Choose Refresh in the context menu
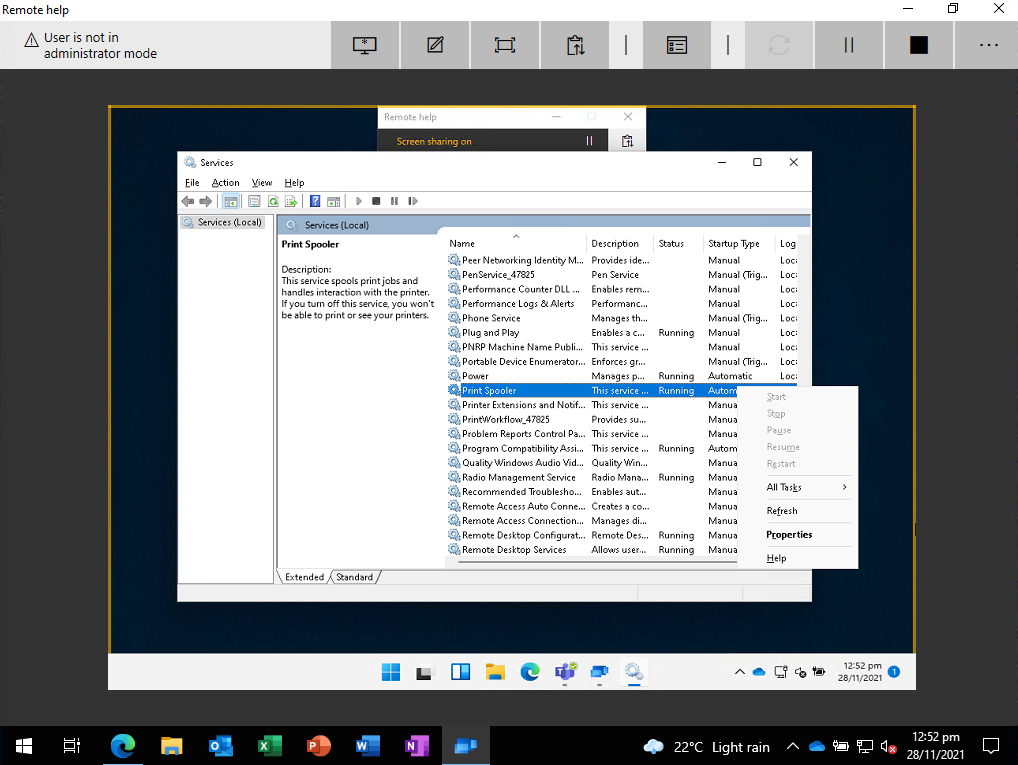 point(782,510)
